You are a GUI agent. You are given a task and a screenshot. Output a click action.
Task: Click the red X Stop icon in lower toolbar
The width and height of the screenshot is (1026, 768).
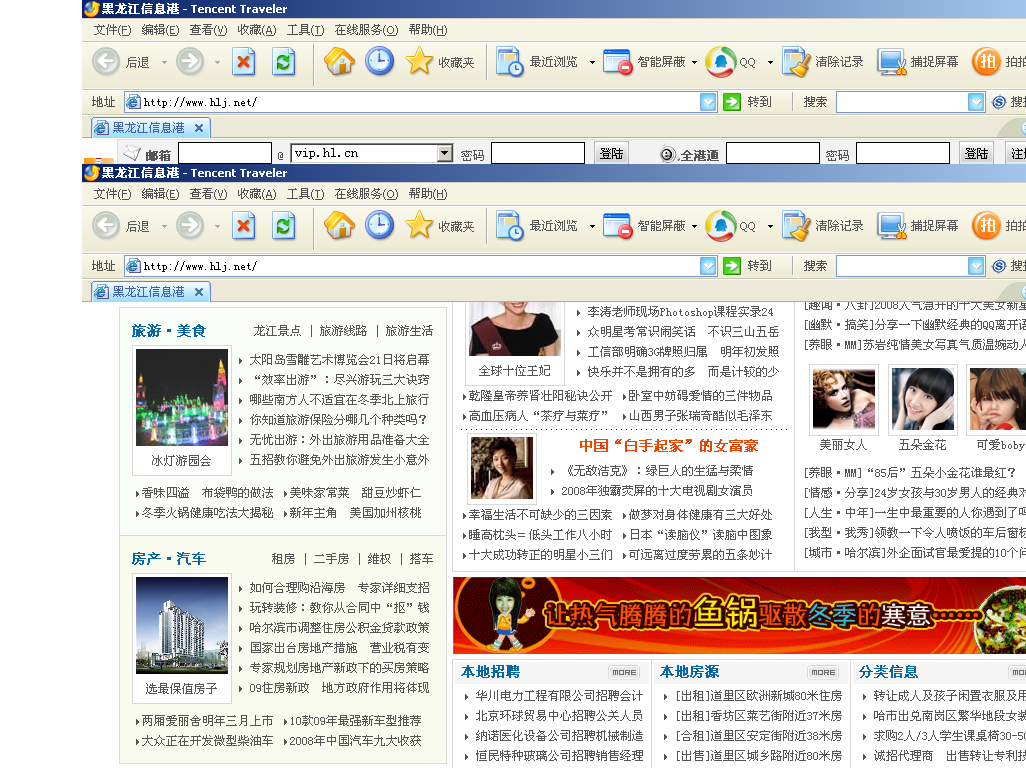[x=244, y=226]
